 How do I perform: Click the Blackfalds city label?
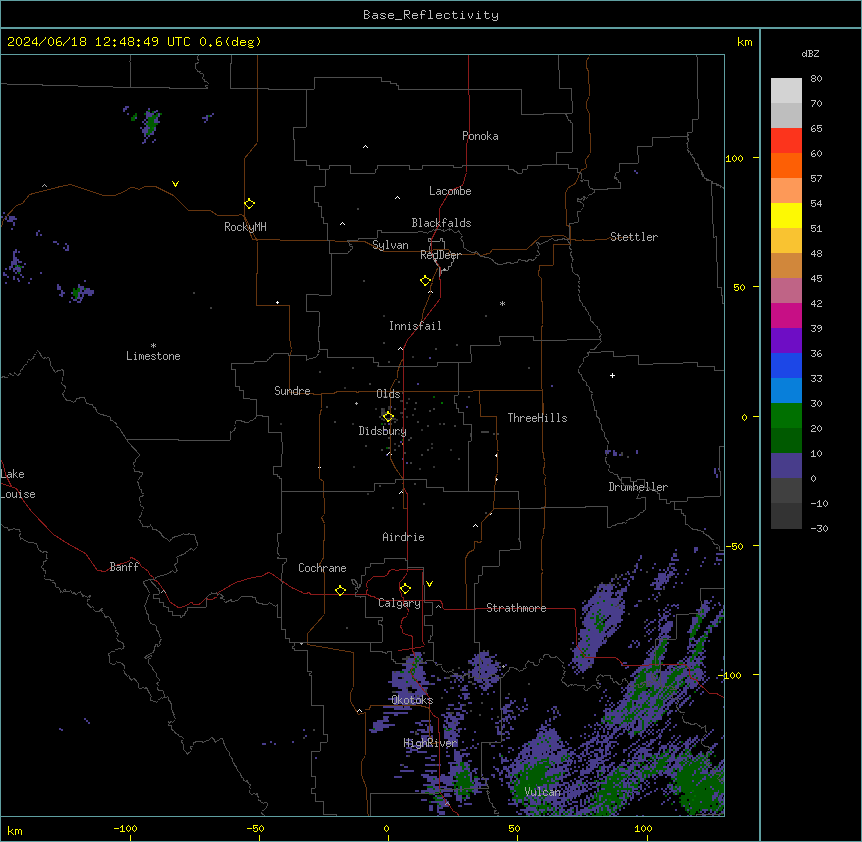click(x=441, y=223)
